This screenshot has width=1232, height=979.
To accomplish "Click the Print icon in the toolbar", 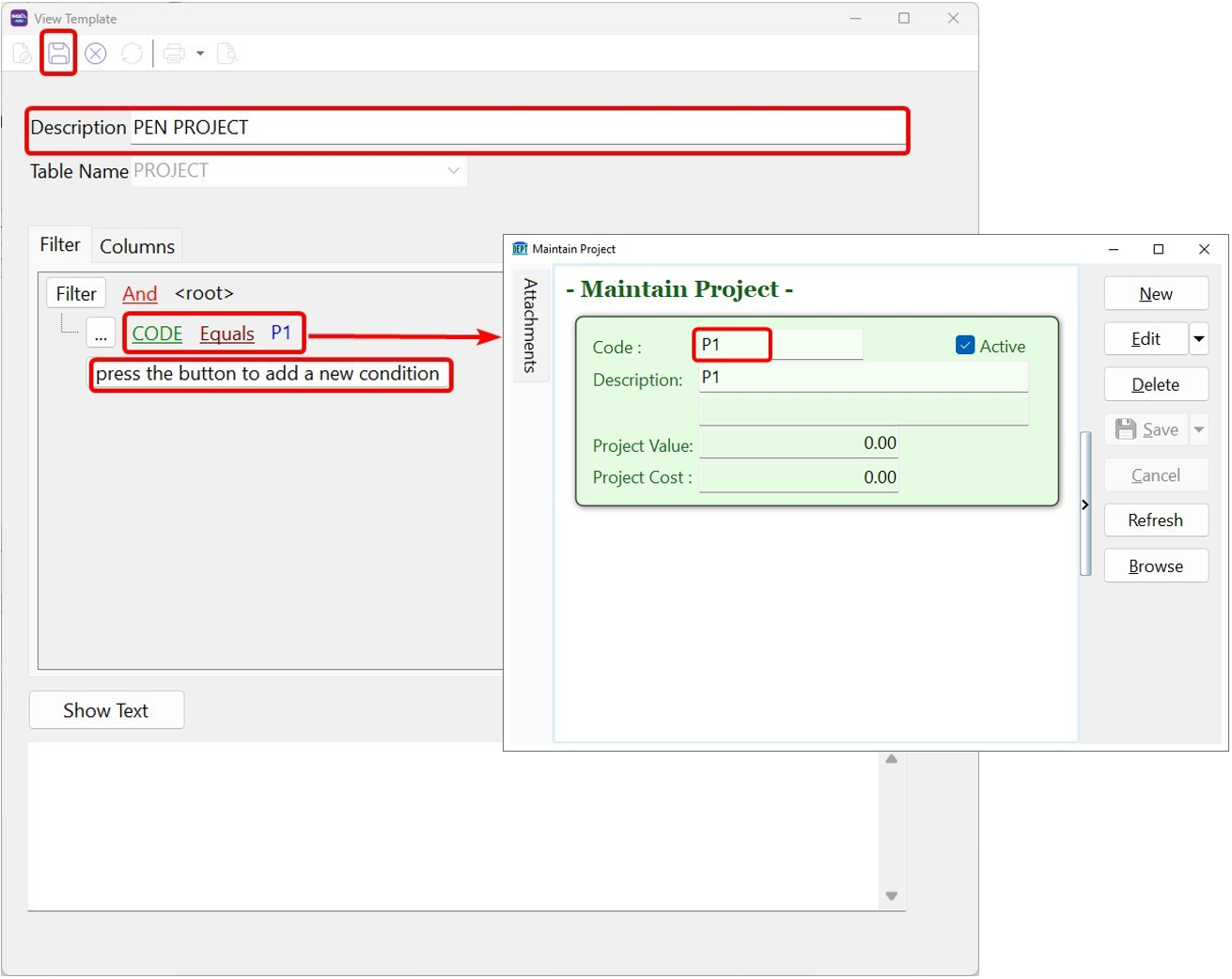I will 174,54.
